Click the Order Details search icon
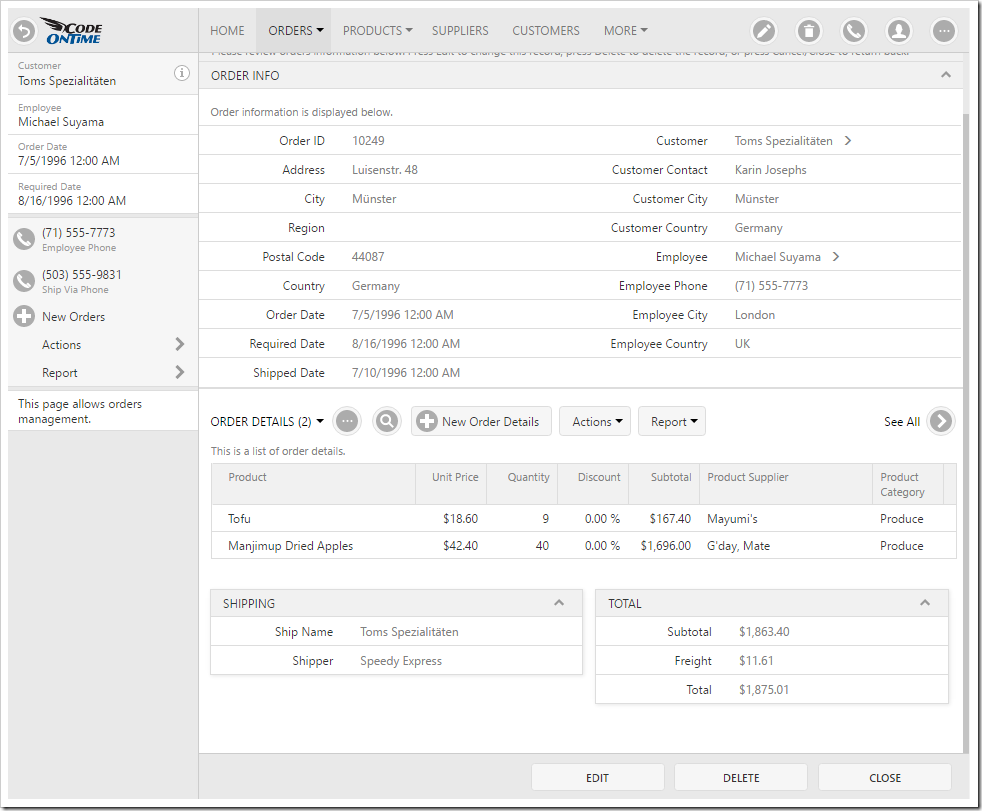Image resolution: width=982 pixels, height=811 pixels. pos(386,421)
